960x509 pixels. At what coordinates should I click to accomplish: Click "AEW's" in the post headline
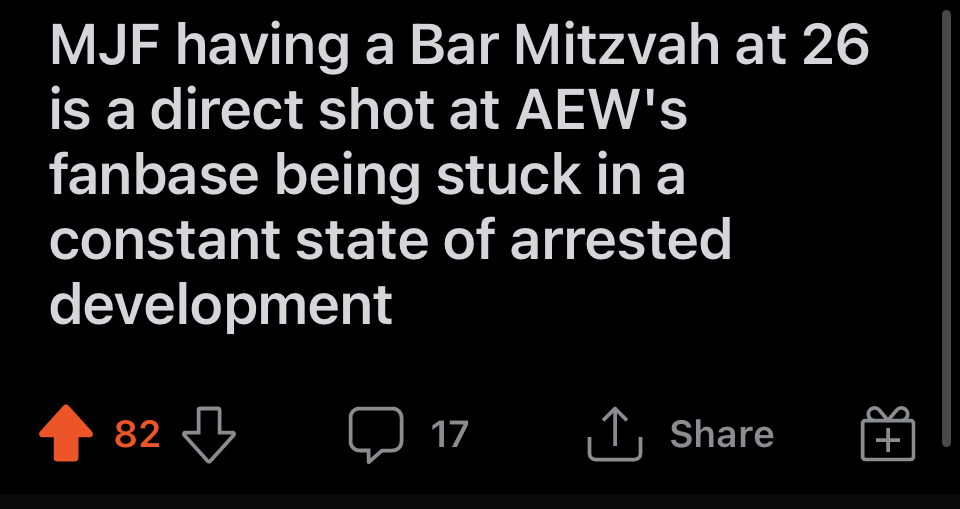601,111
